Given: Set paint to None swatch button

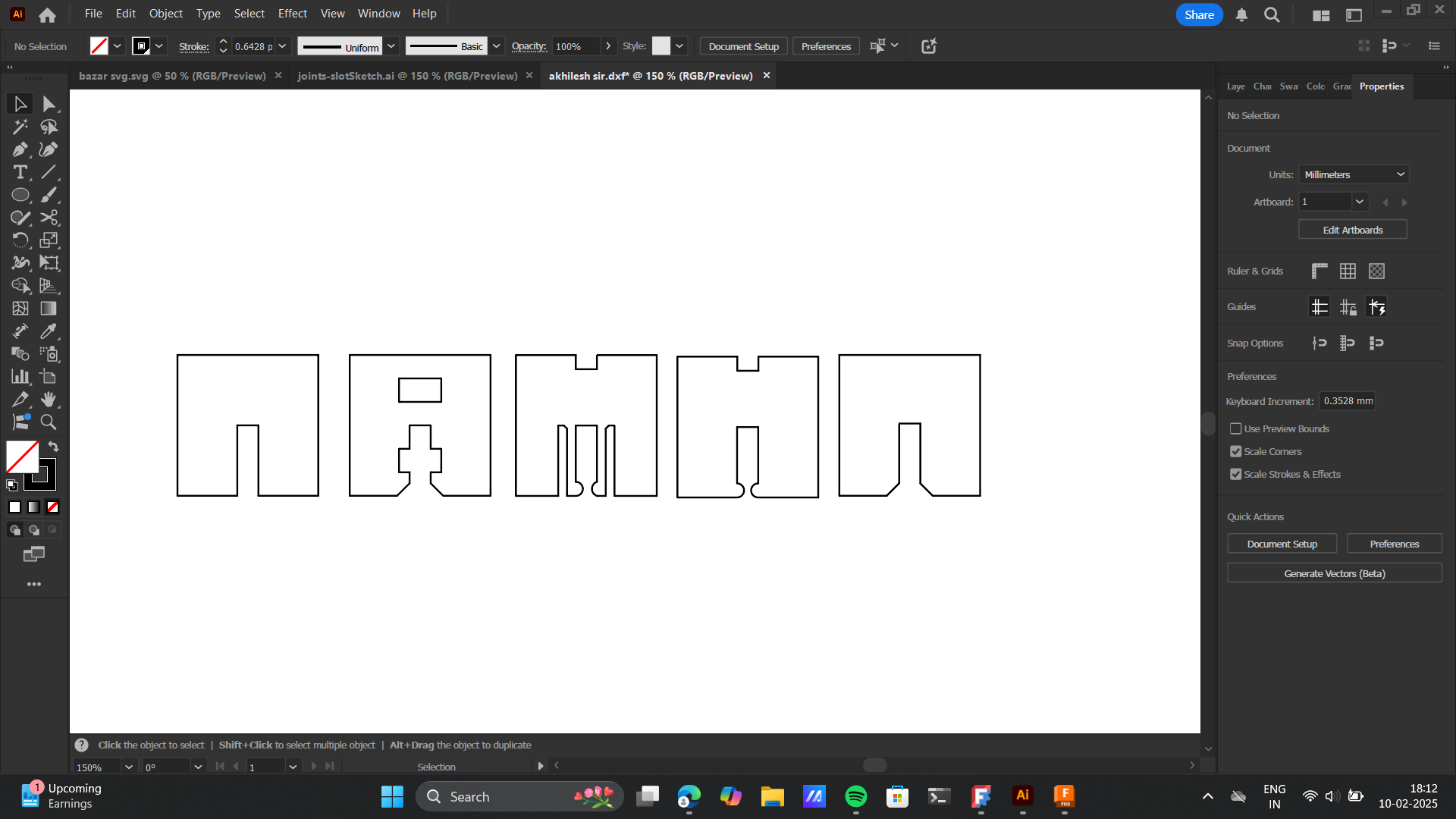Looking at the screenshot, I should click(x=53, y=507).
